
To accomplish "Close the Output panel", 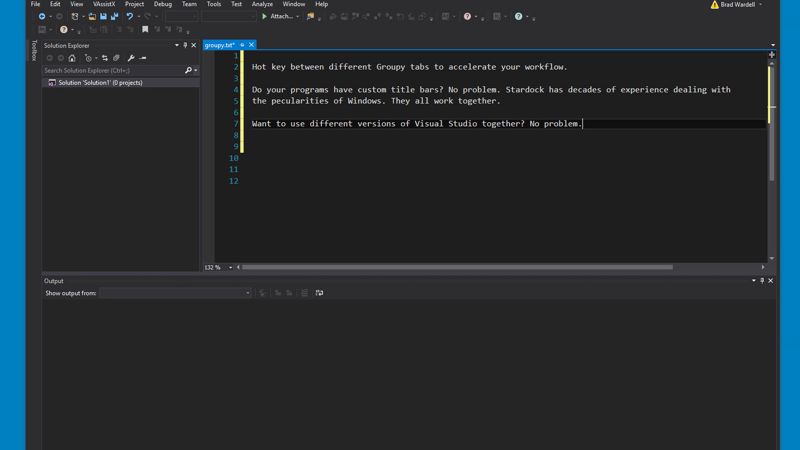I will pyautogui.click(x=770, y=281).
